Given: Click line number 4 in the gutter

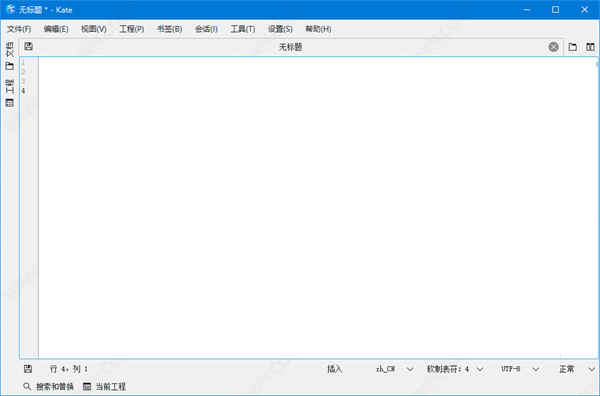Looking at the screenshot, I should 23,91.
